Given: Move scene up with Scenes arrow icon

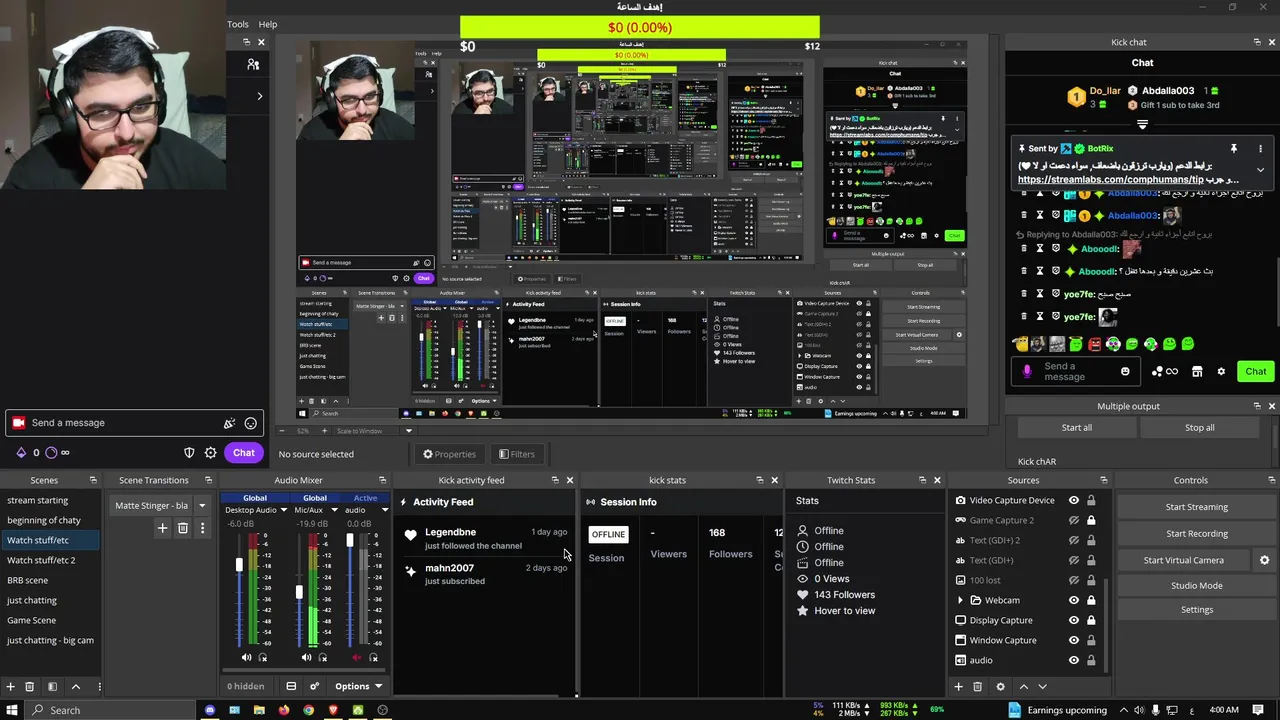Looking at the screenshot, I should click(75, 687).
